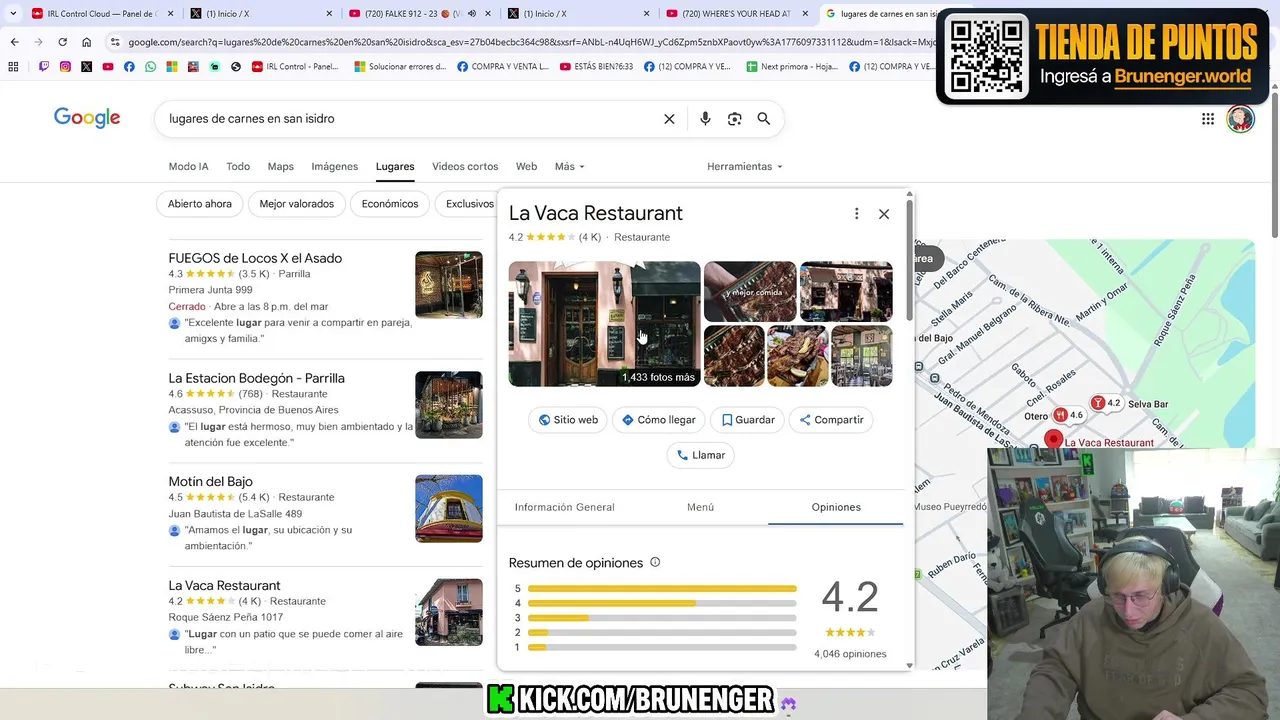Open La Estacion Bodegón - Parrilla result
Screen dimensions: 1280x720
pos(256,378)
